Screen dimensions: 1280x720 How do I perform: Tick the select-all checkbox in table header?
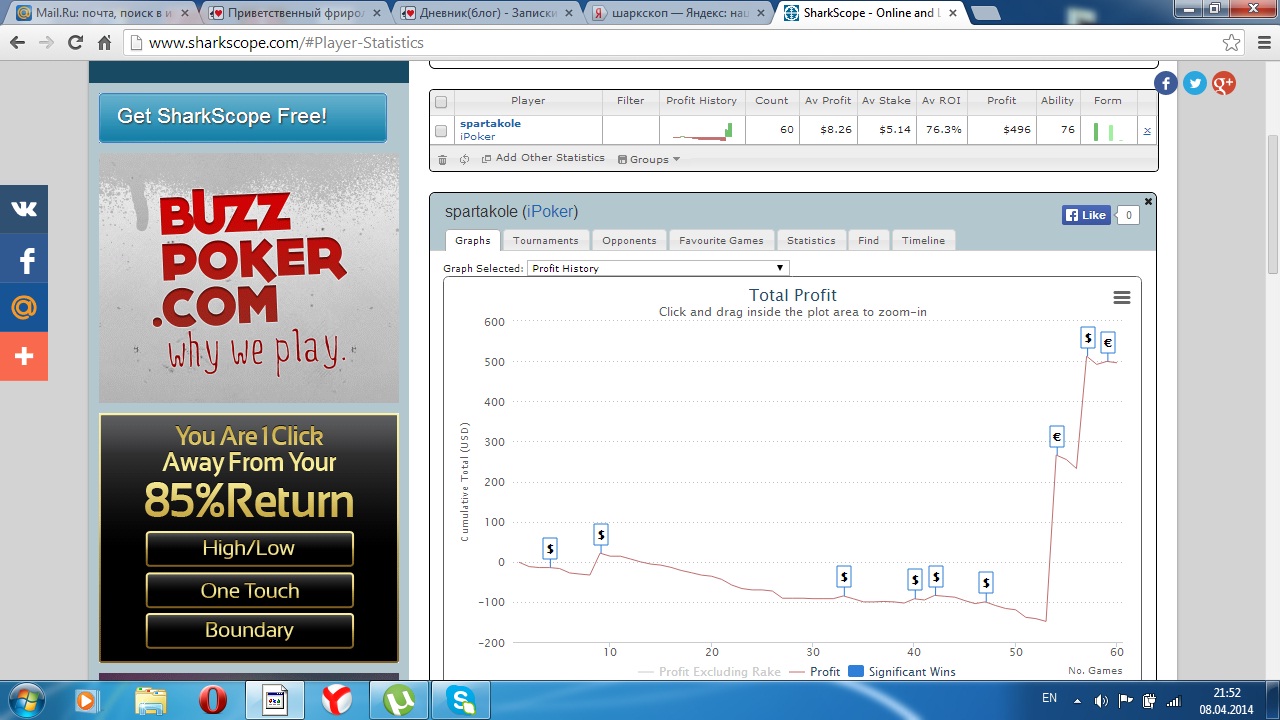click(x=441, y=101)
